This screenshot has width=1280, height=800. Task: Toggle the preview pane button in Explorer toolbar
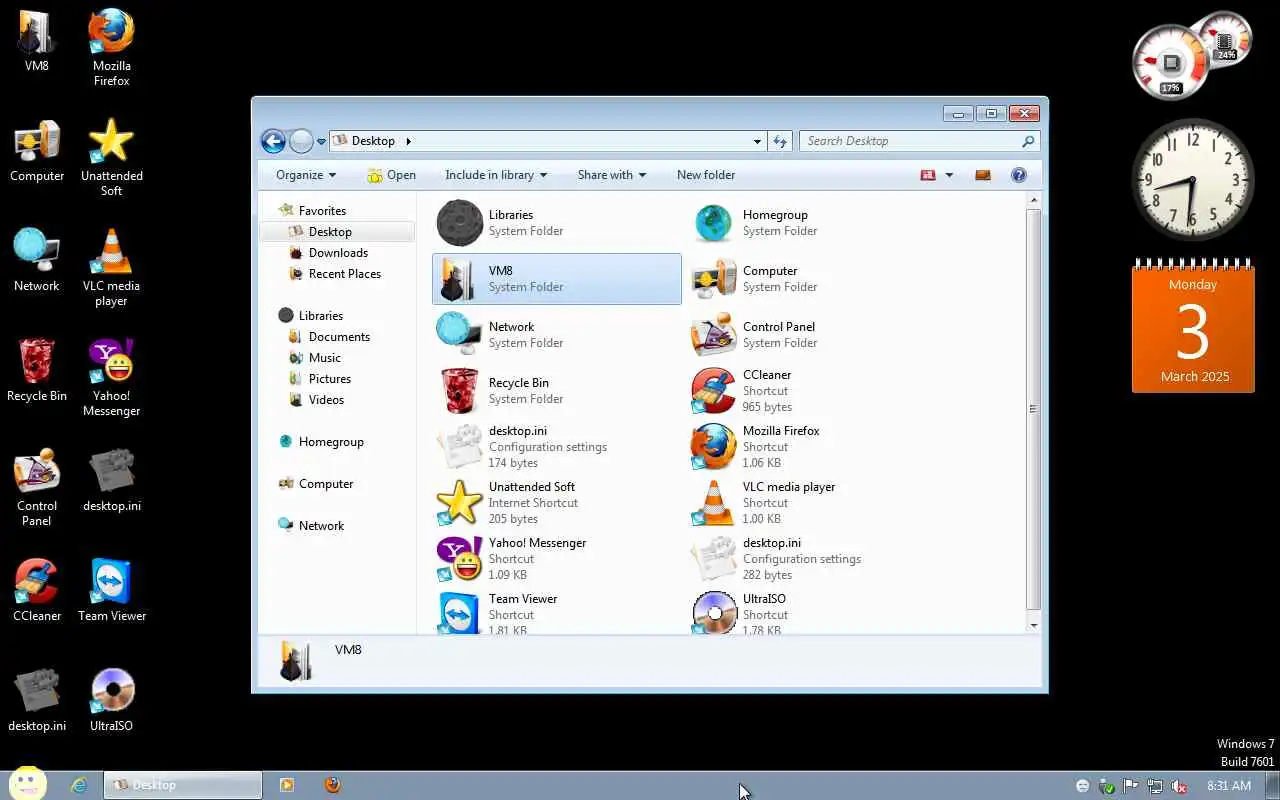[x=982, y=175]
